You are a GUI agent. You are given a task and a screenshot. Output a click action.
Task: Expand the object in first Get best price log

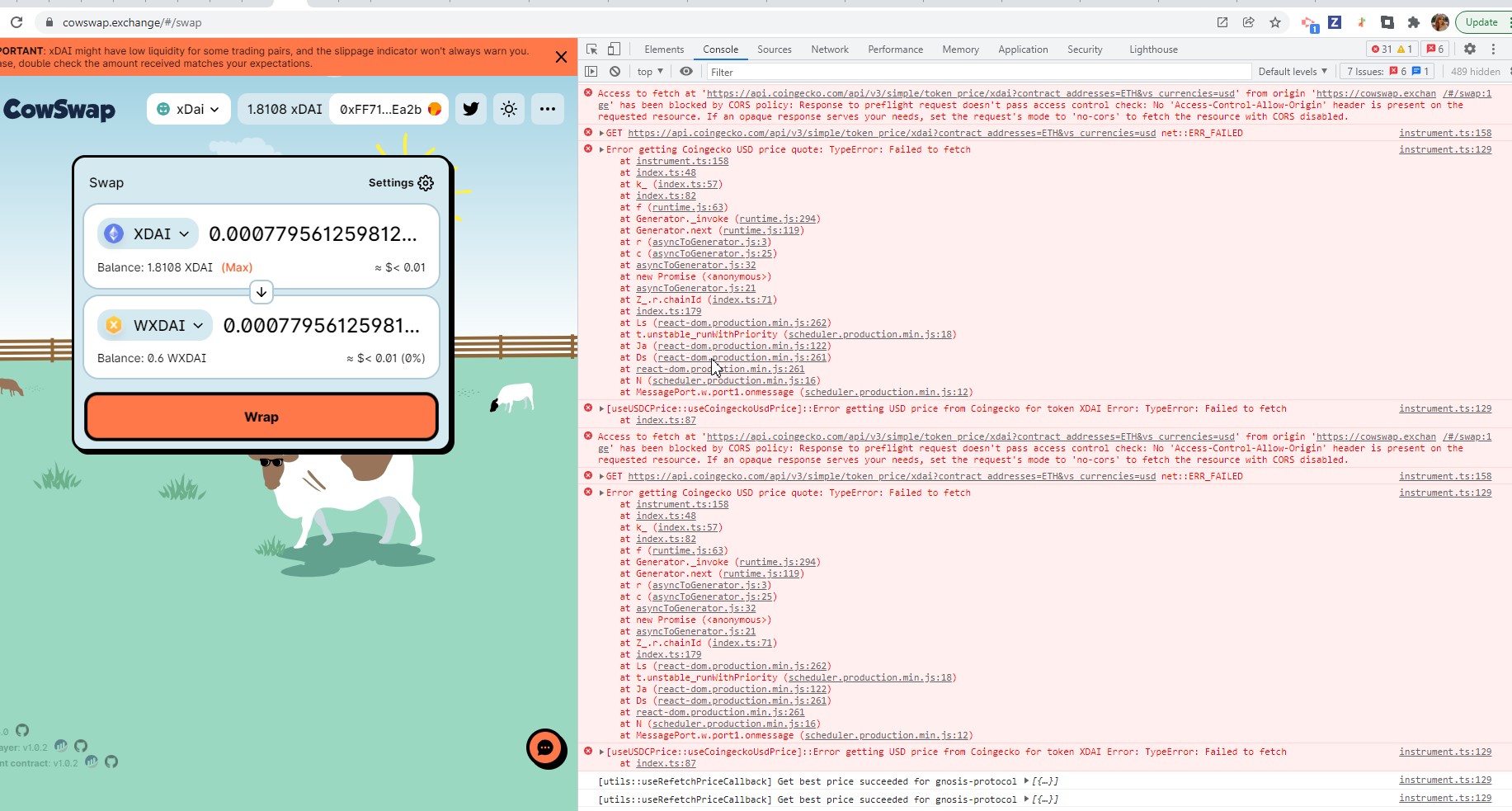[1026, 780]
